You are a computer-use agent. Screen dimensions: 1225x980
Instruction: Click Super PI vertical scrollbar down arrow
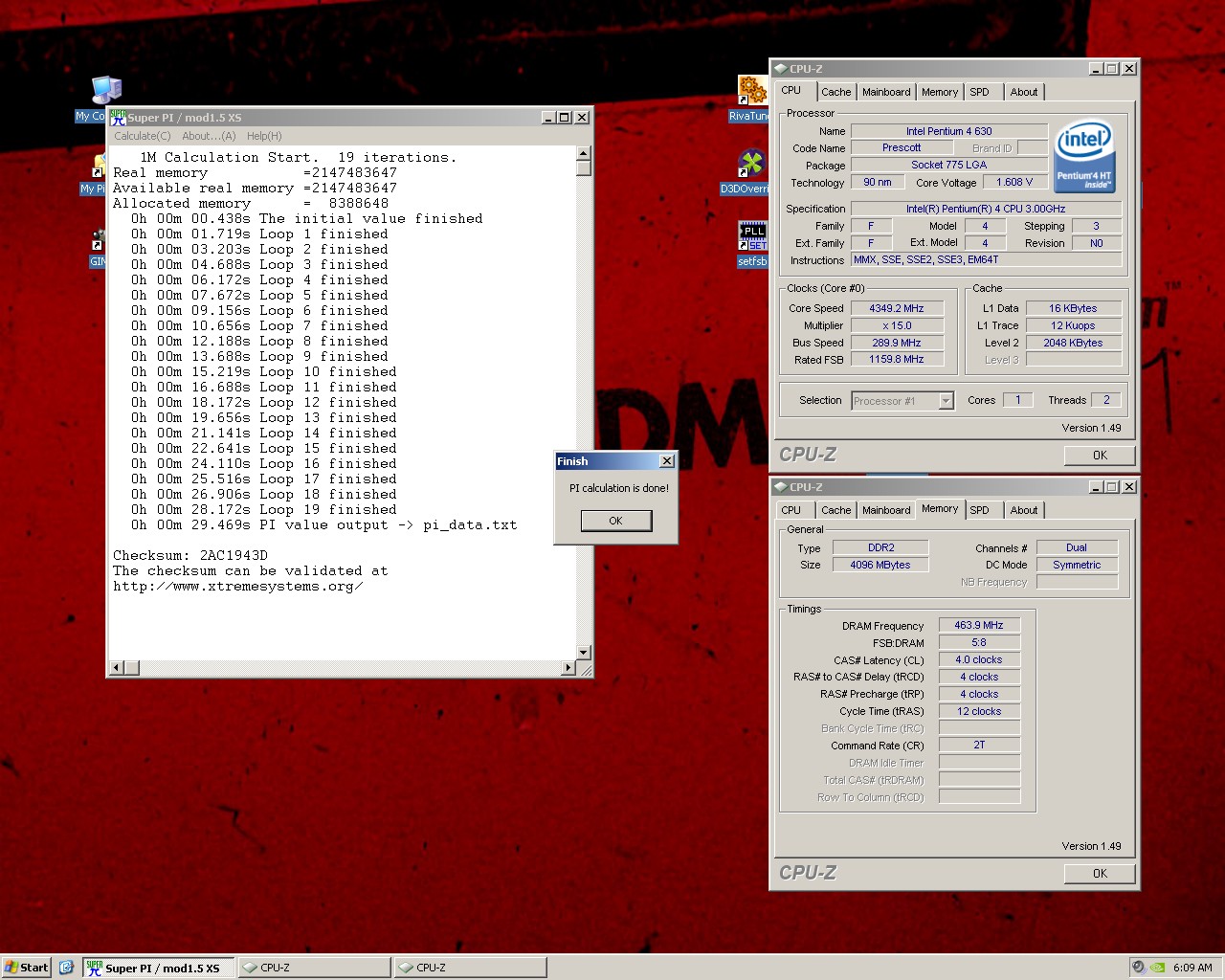584,652
